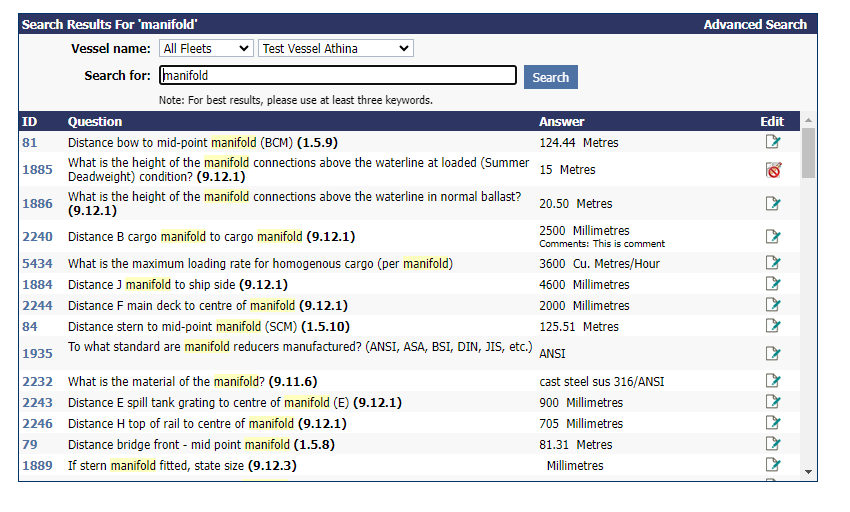The height and width of the screenshot is (512, 850).
Task: Edit maximum loading rate answer
Action: [x=772, y=264]
